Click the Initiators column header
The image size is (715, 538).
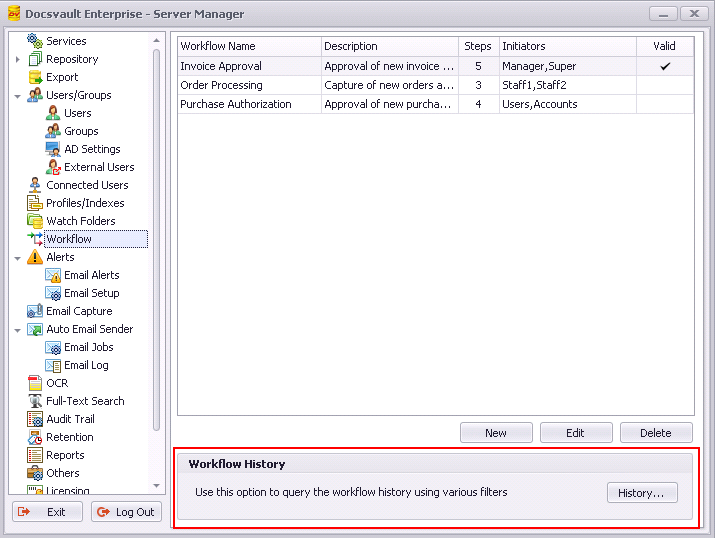pos(567,46)
